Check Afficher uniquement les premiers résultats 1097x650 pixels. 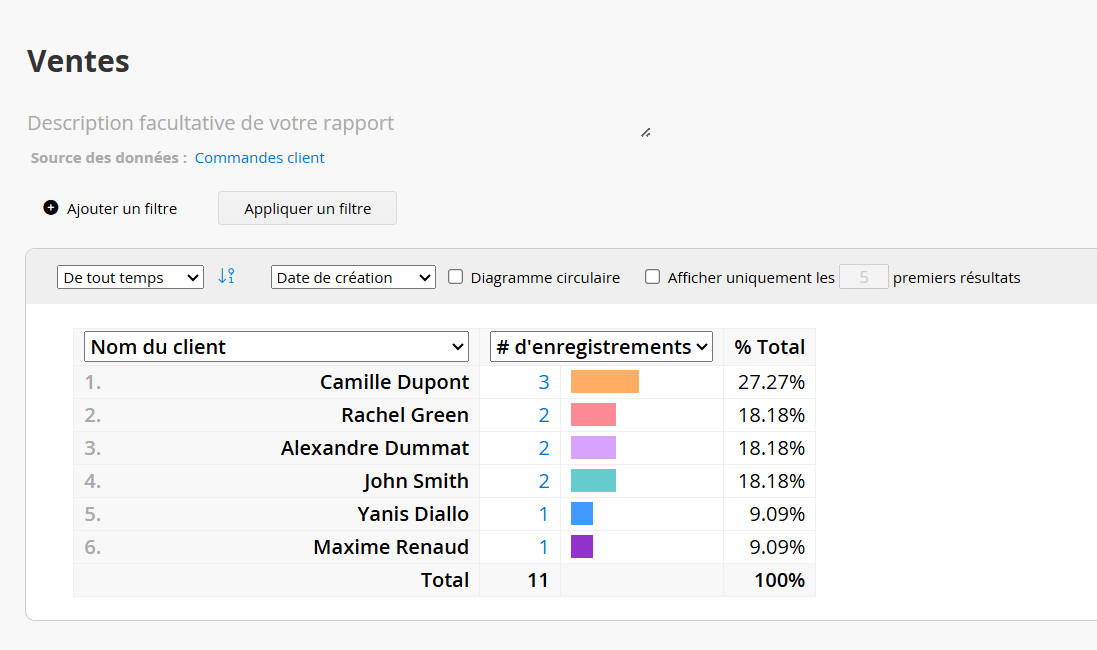(x=652, y=277)
